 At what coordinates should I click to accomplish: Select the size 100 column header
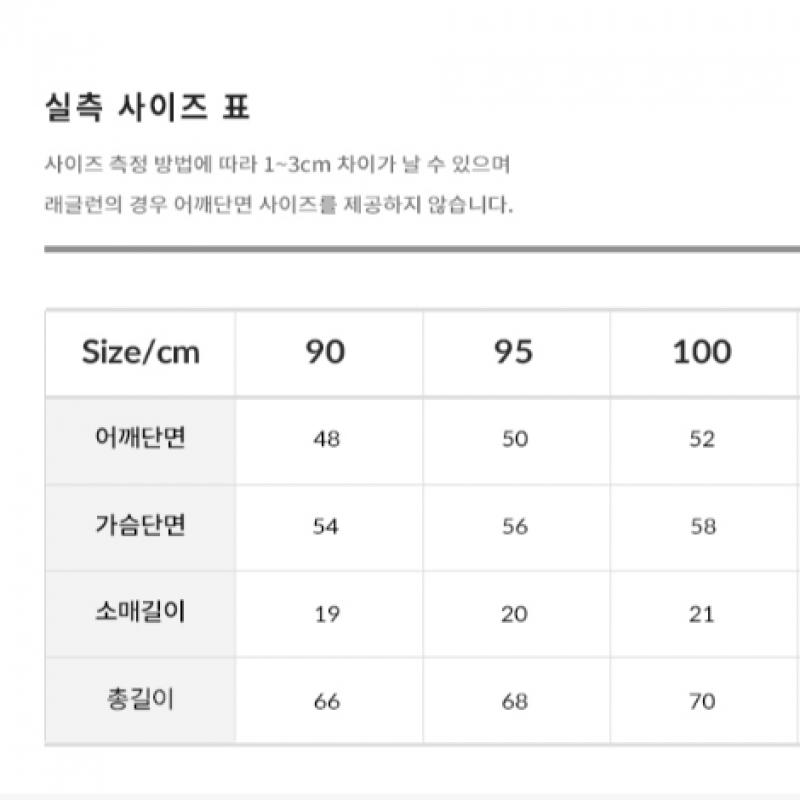[x=702, y=352]
